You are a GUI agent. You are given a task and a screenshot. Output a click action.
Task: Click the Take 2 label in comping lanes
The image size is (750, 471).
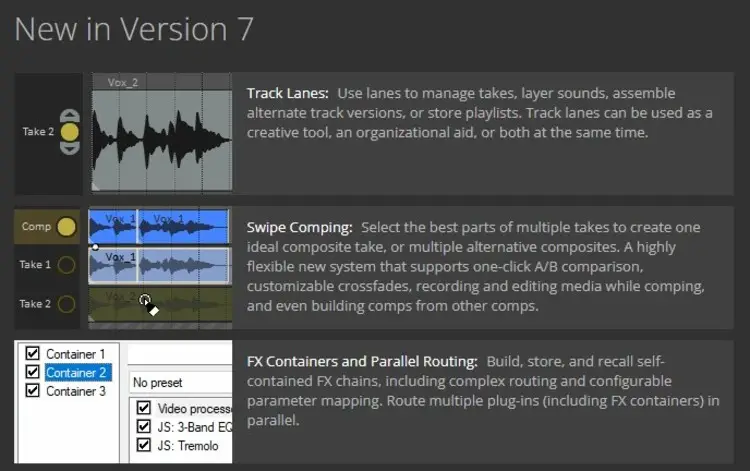click(x=35, y=304)
